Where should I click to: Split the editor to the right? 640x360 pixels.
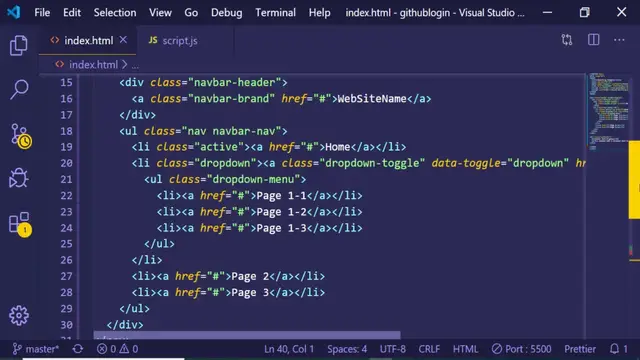593,40
